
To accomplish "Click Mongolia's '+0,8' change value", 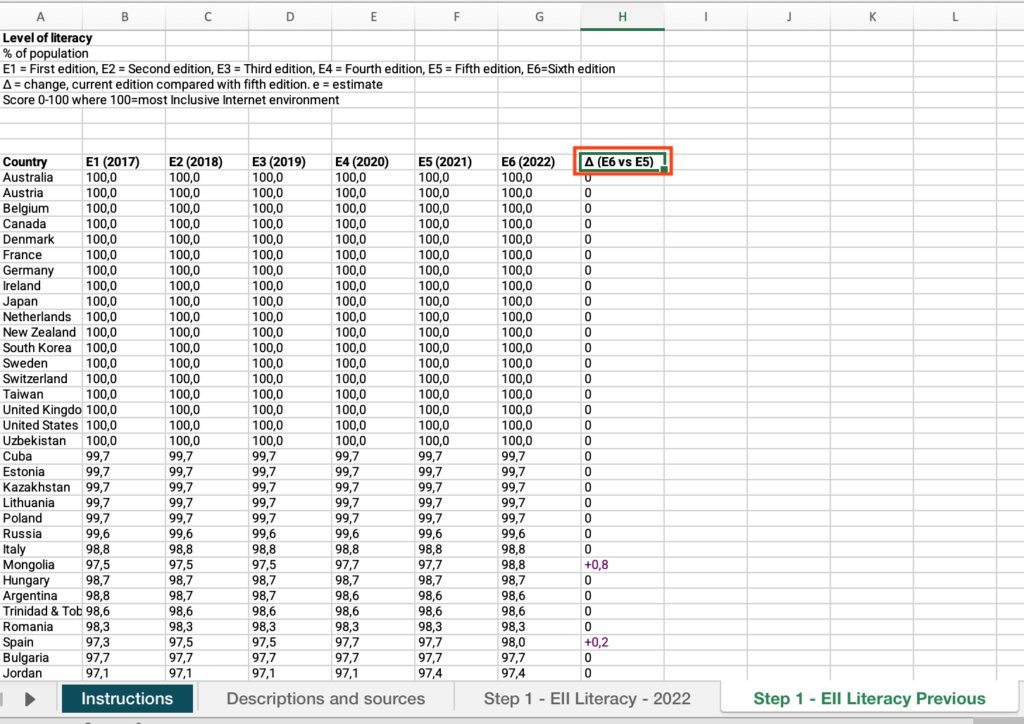I will tap(622, 565).
